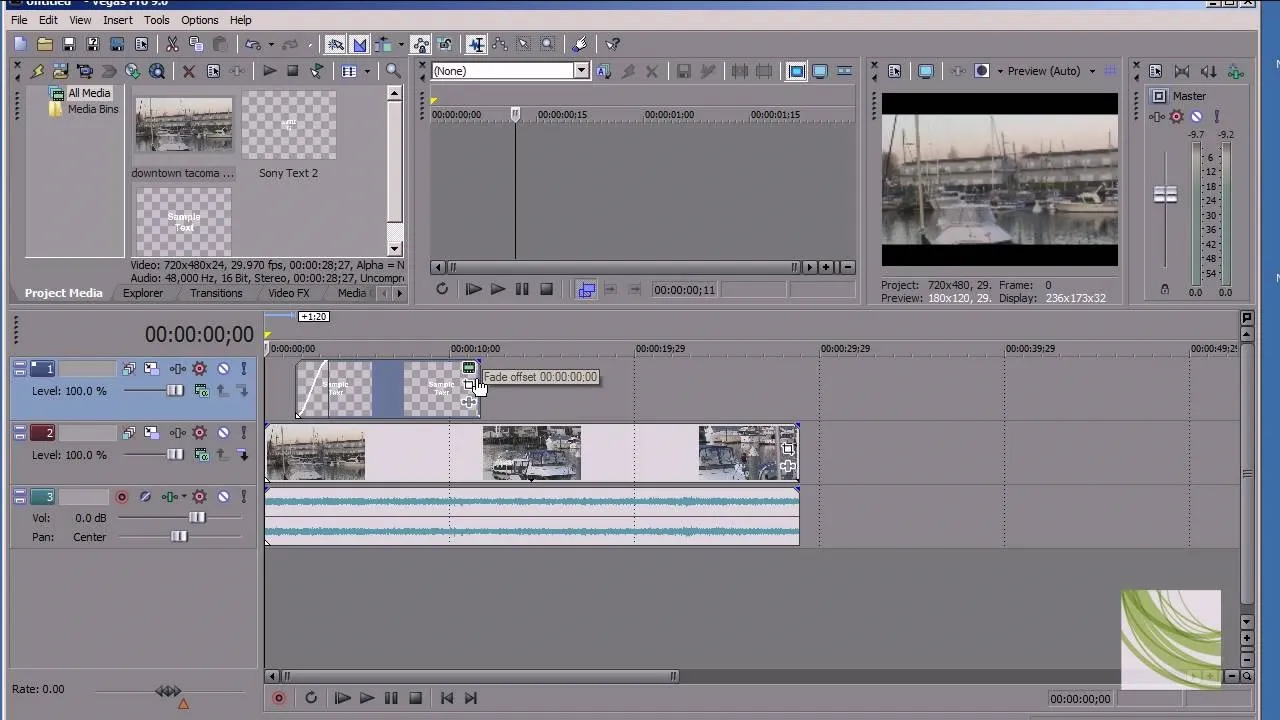This screenshot has height=720, width=1280.
Task: Toggle Automatic Crossfades button
Action: click(x=359, y=44)
